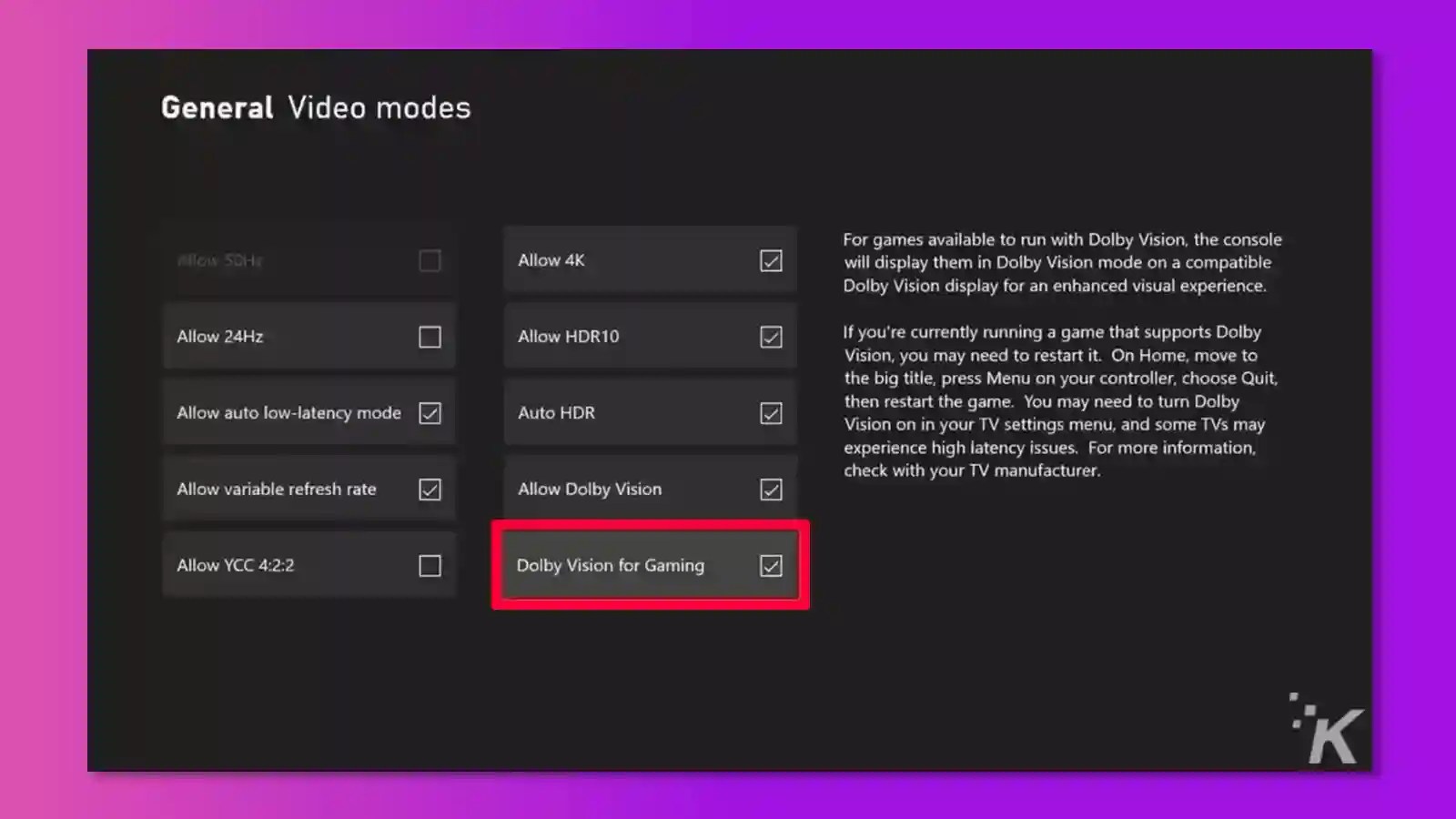Uncheck Allow HDR10

[770, 336]
